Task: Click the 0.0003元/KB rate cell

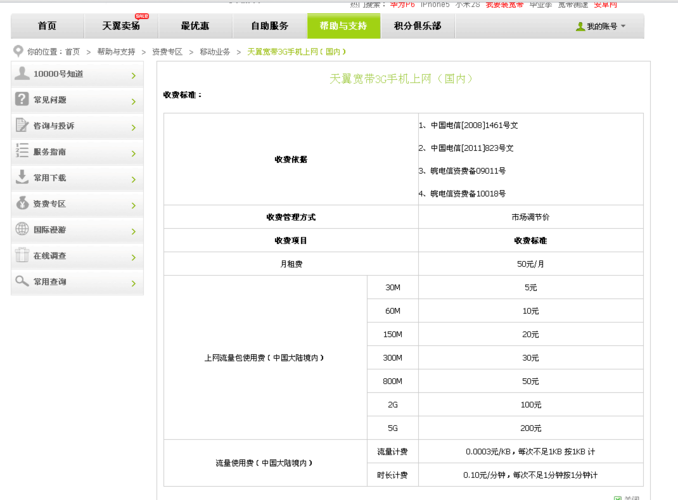Action: (531, 452)
